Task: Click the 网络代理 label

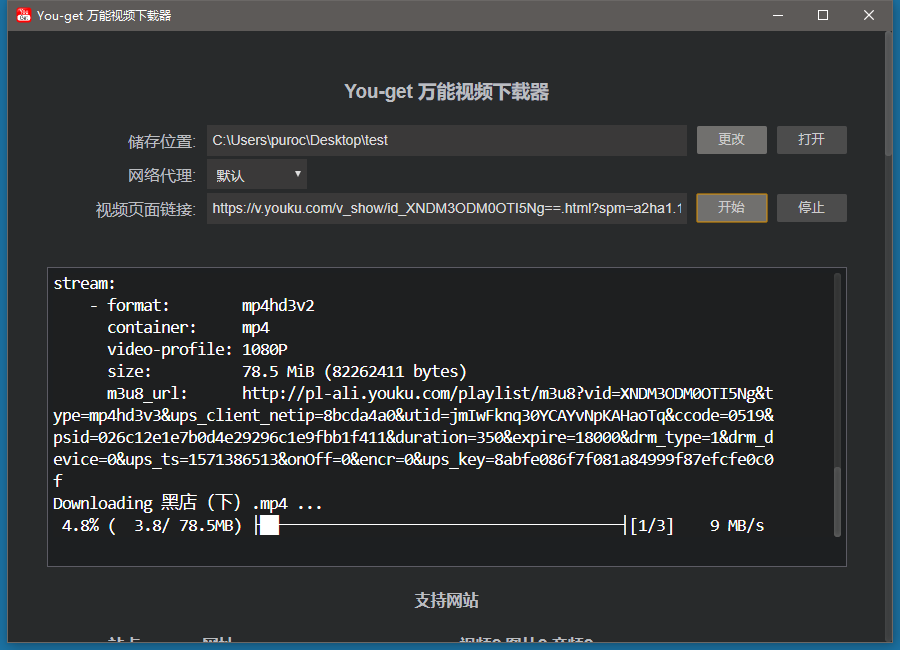Action: point(162,175)
